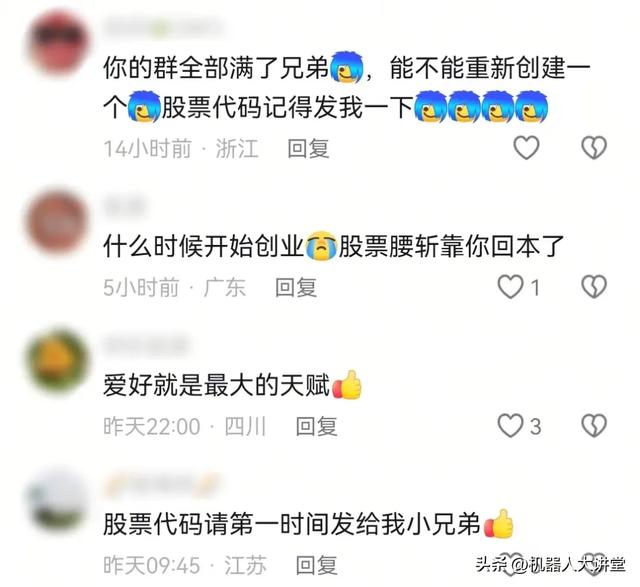Screen dimensions: 640x587
Task: Select comment text 爱好就是最大的天赋
Action: (x=216, y=385)
